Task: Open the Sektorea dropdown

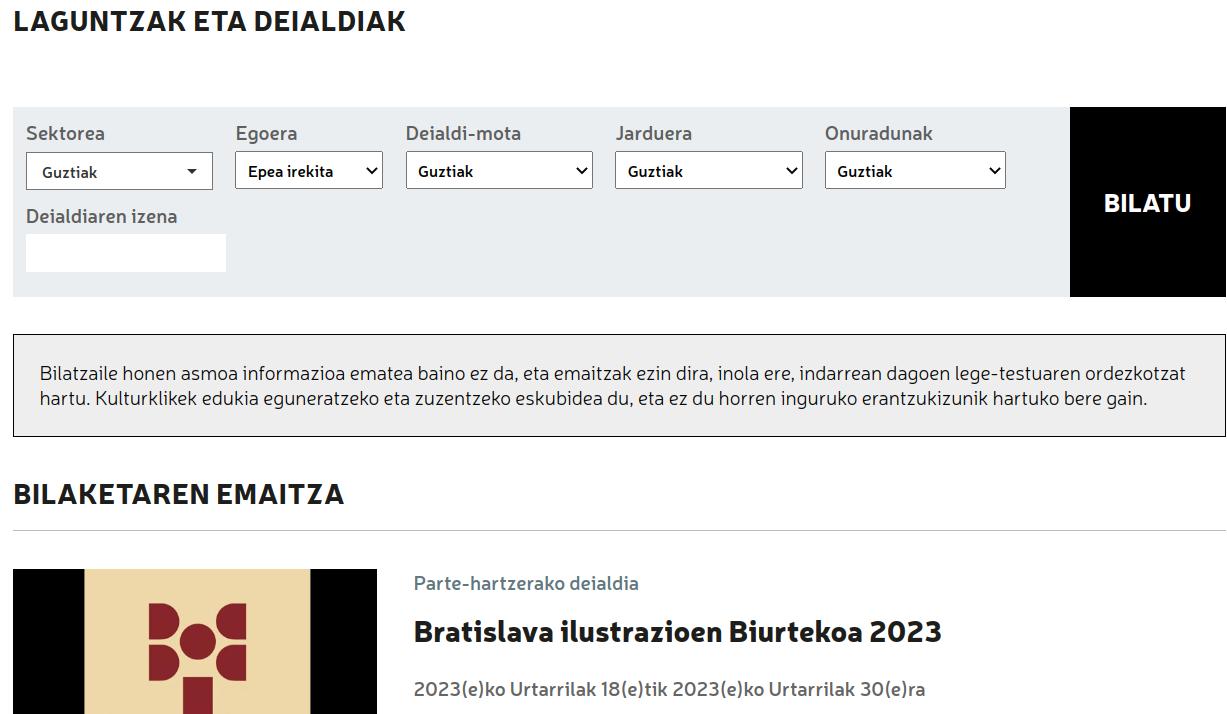Action: pyautogui.click(x=119, y=171)
